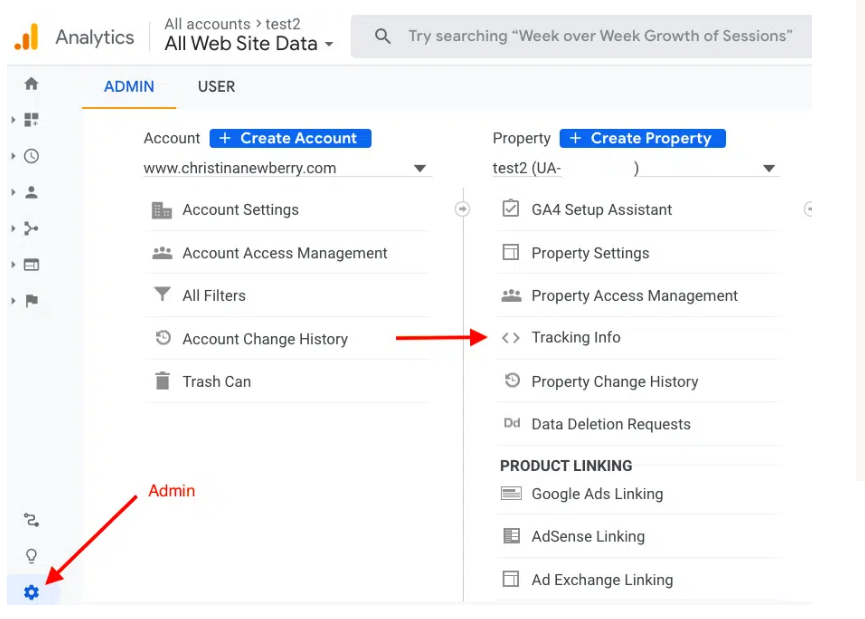Expand the Customization sidebar section arrow
865x619 pixels.
13,120
